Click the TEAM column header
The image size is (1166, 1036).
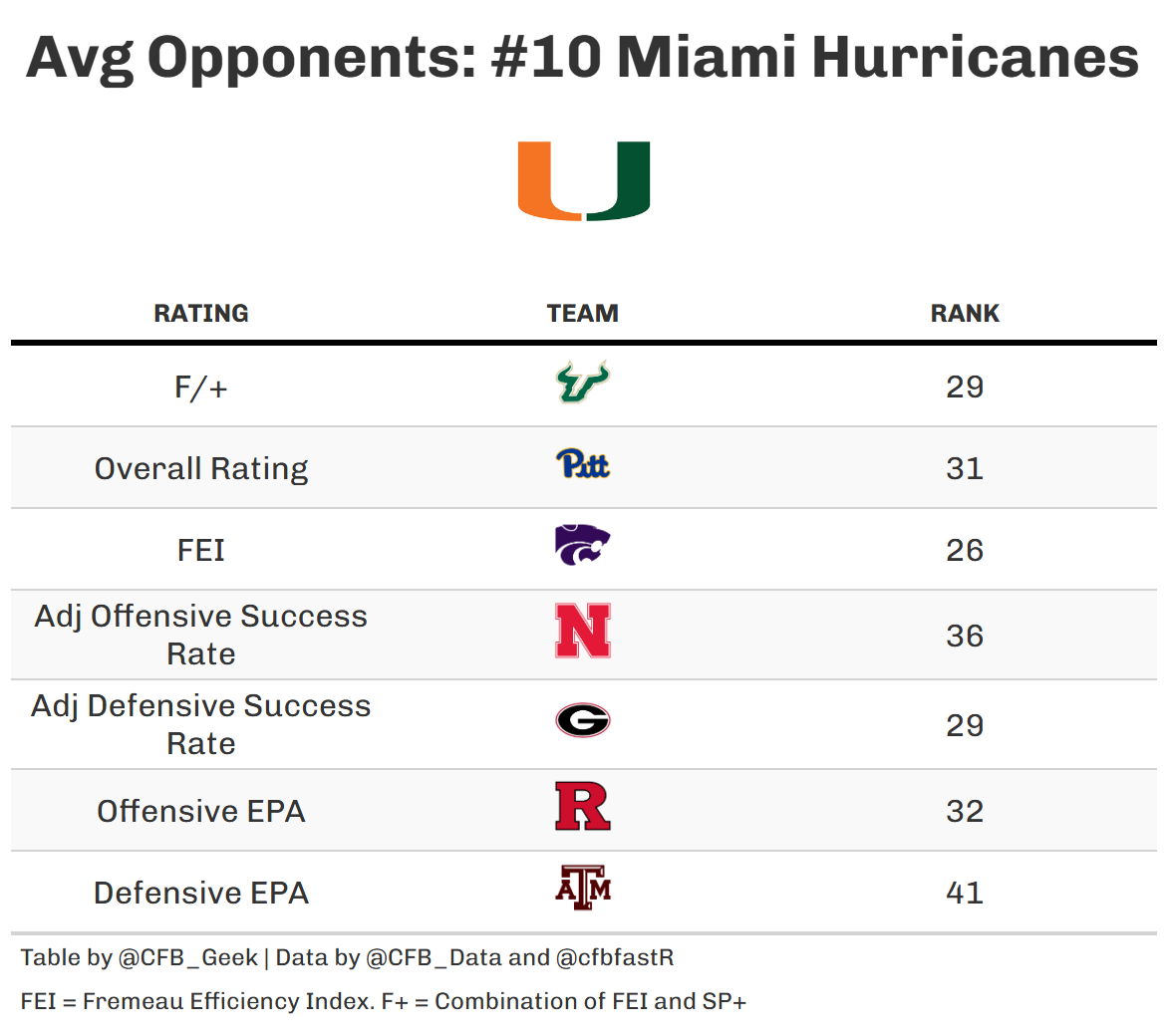(583, 313)
